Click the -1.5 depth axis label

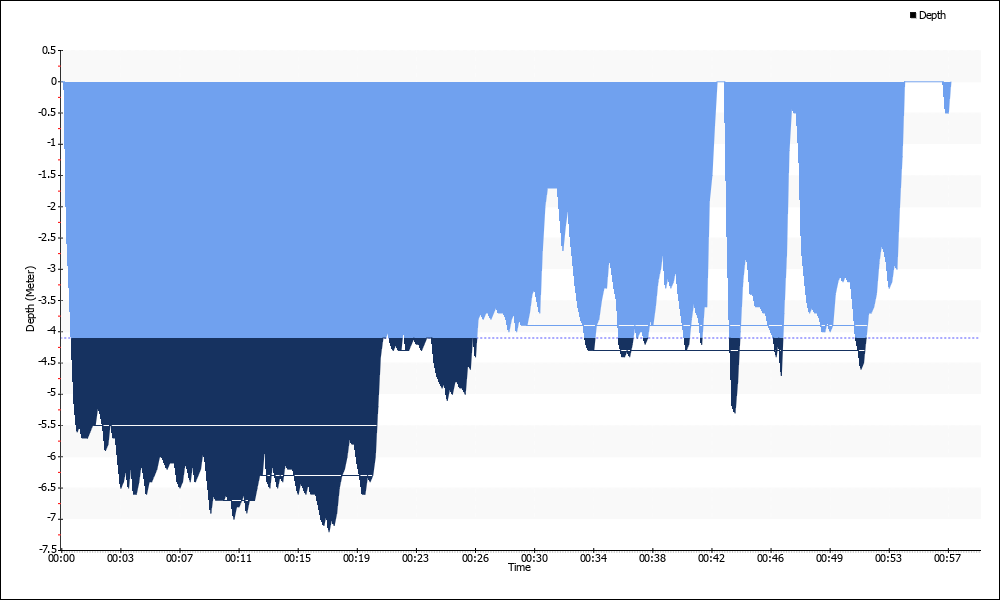click(x=47, y=175)
